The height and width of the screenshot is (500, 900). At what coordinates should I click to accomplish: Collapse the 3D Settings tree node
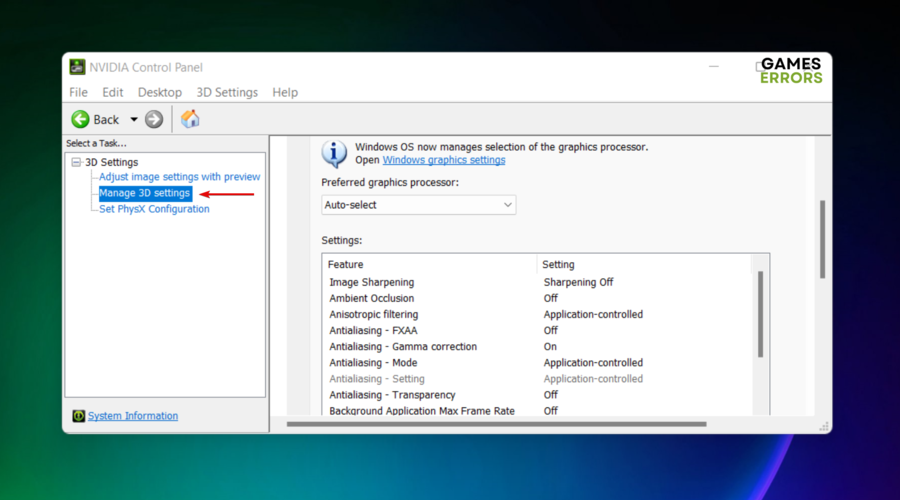click(x=76, y=162)
